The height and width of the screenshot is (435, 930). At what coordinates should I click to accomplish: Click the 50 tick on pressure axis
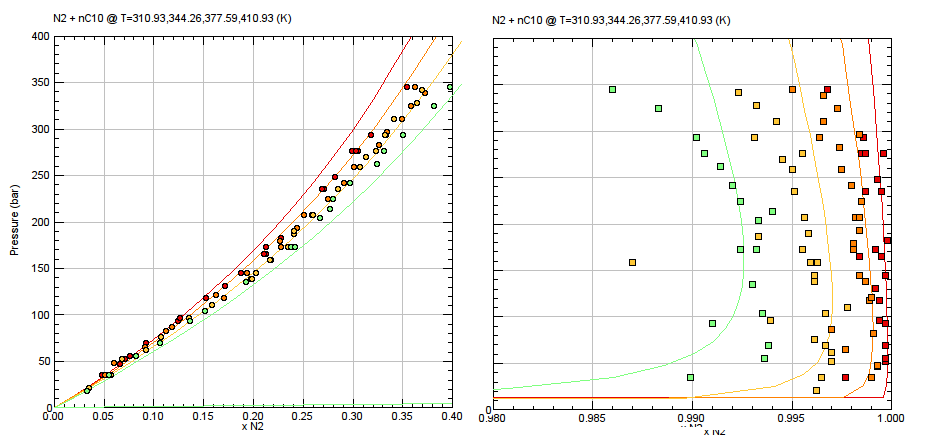tap(40, 361)
